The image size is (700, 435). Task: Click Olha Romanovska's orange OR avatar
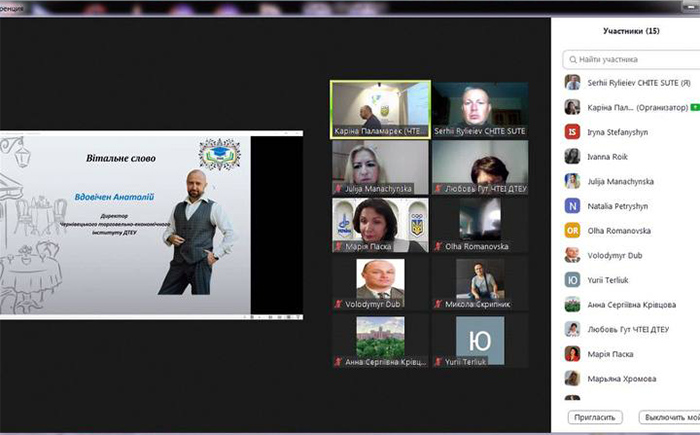(x=572, y=230)
